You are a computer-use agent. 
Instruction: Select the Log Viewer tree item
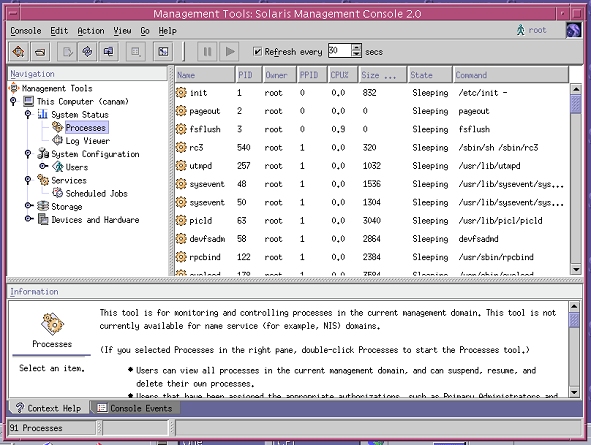(x=88, y=141)
